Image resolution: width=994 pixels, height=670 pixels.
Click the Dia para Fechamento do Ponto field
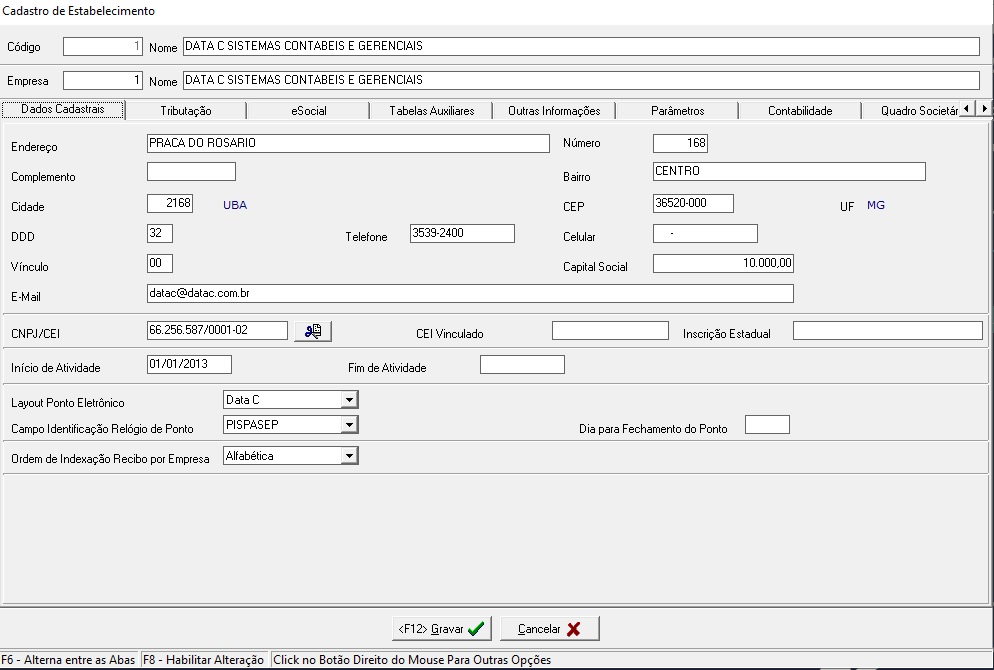(767, 426)
